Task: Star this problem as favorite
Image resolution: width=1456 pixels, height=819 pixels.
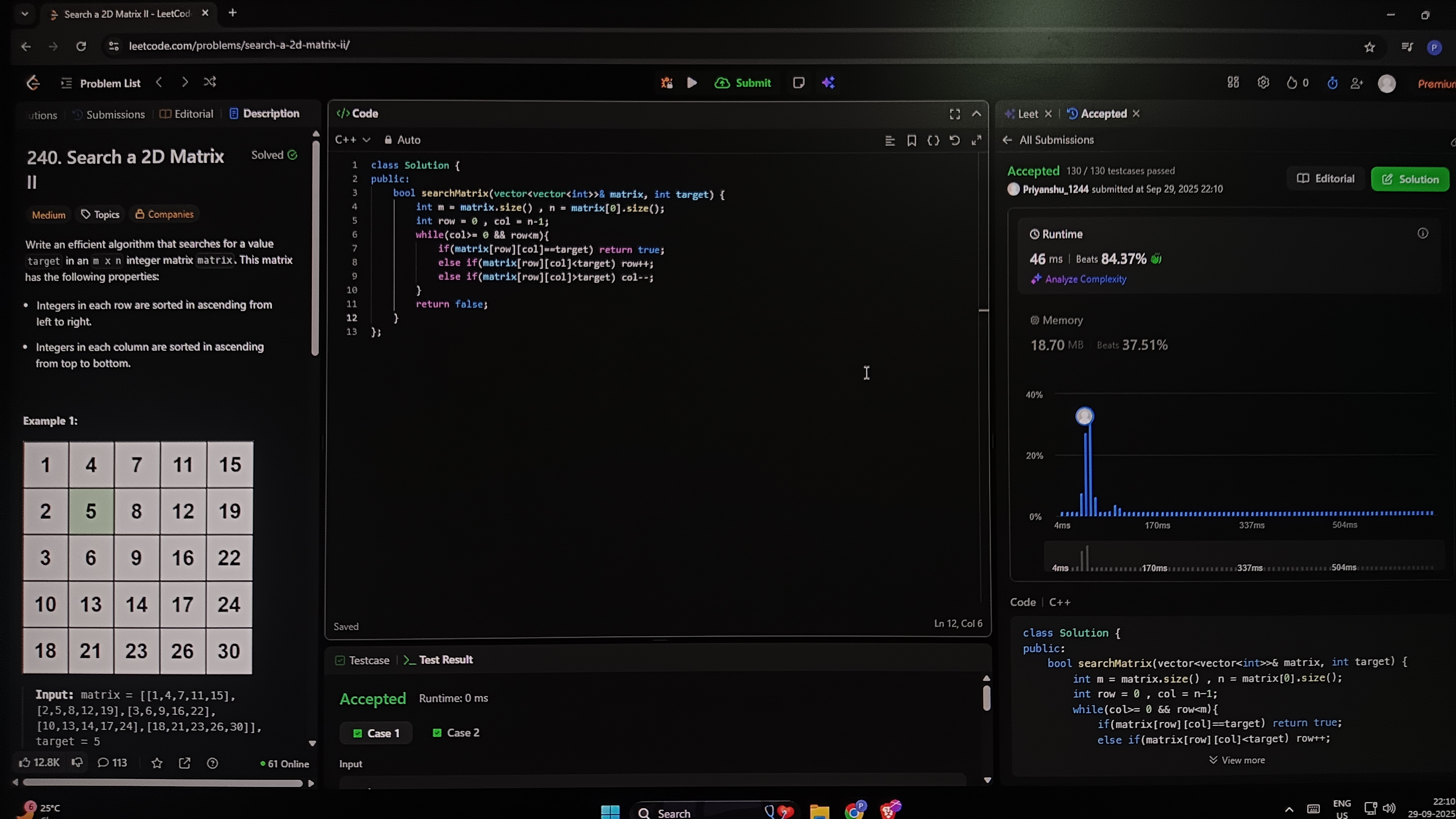Action: point(157,763)
